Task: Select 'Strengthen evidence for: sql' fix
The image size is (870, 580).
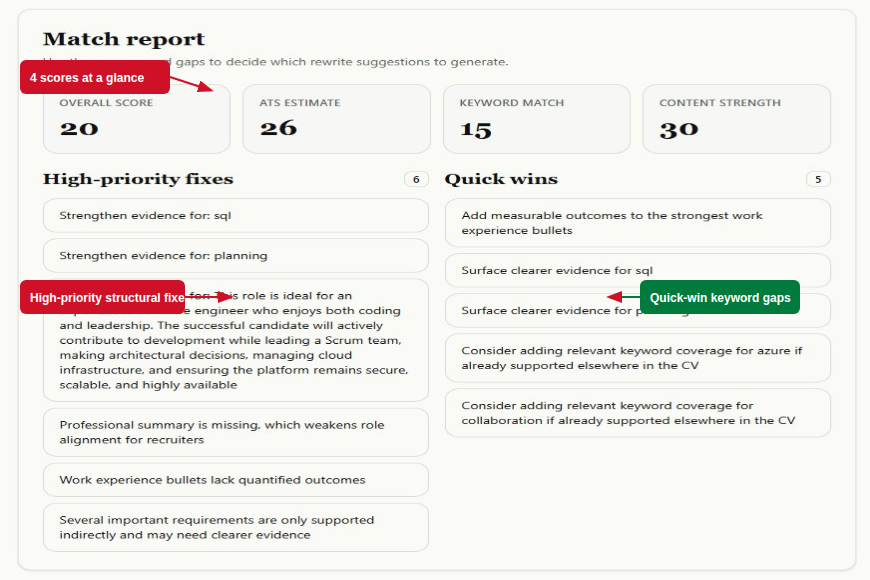Action: [236, 215]
